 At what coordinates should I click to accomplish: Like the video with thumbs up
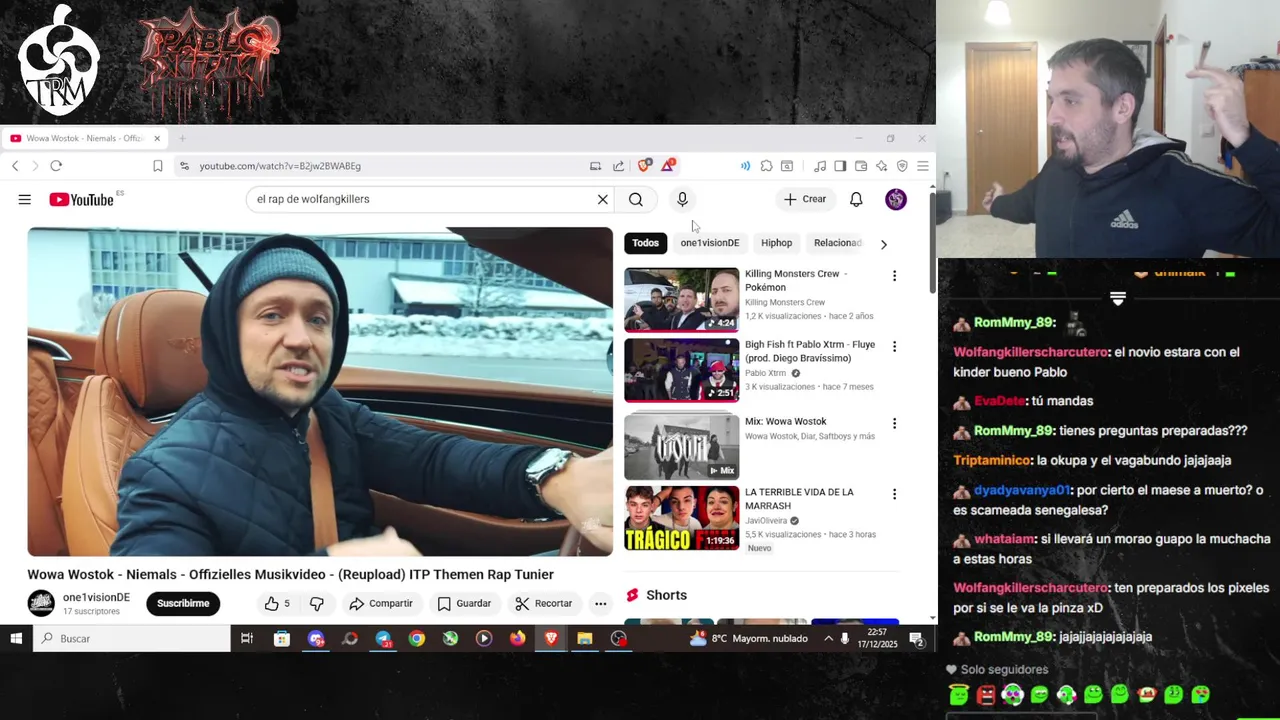pos(277,603)
